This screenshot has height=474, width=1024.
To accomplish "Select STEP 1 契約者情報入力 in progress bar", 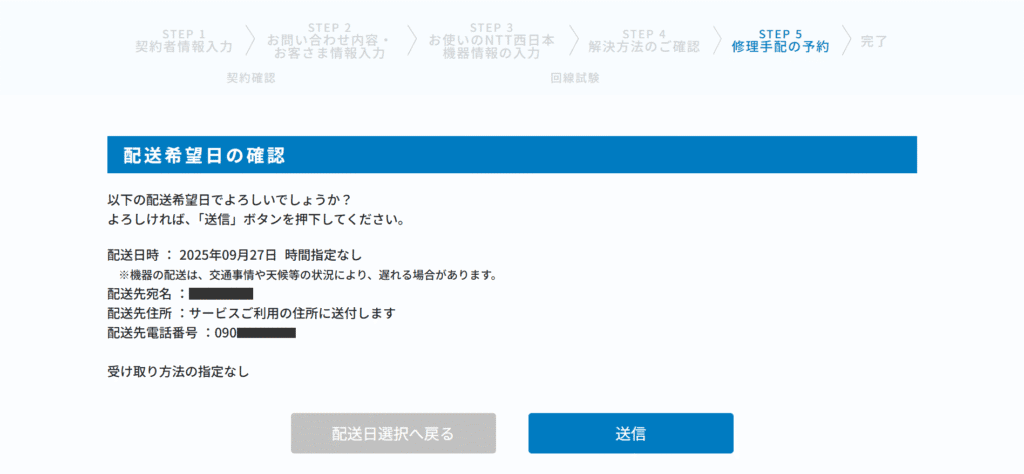I will click(x=184, y=41).
